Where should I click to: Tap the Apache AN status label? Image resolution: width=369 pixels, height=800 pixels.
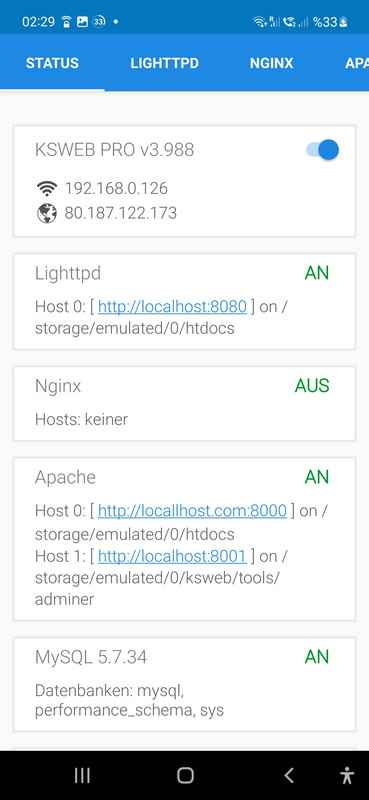pyautogui.click(x=317, y=478)
